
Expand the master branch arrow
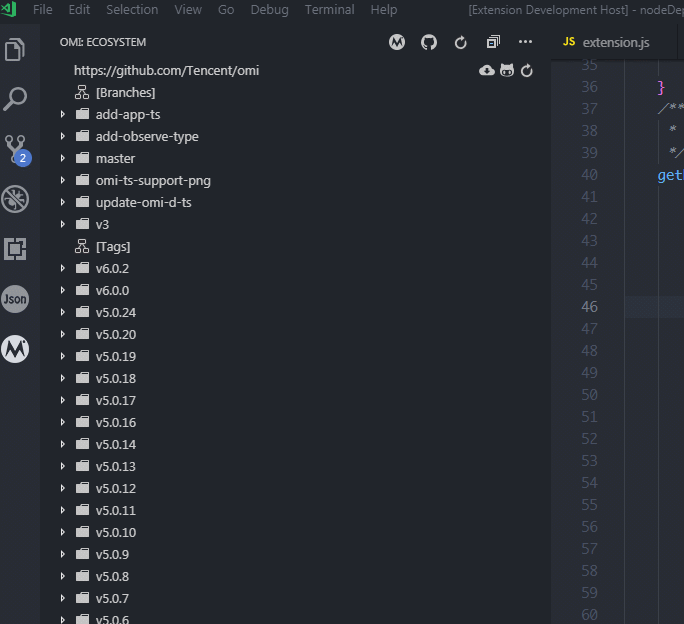click(63, 158)
